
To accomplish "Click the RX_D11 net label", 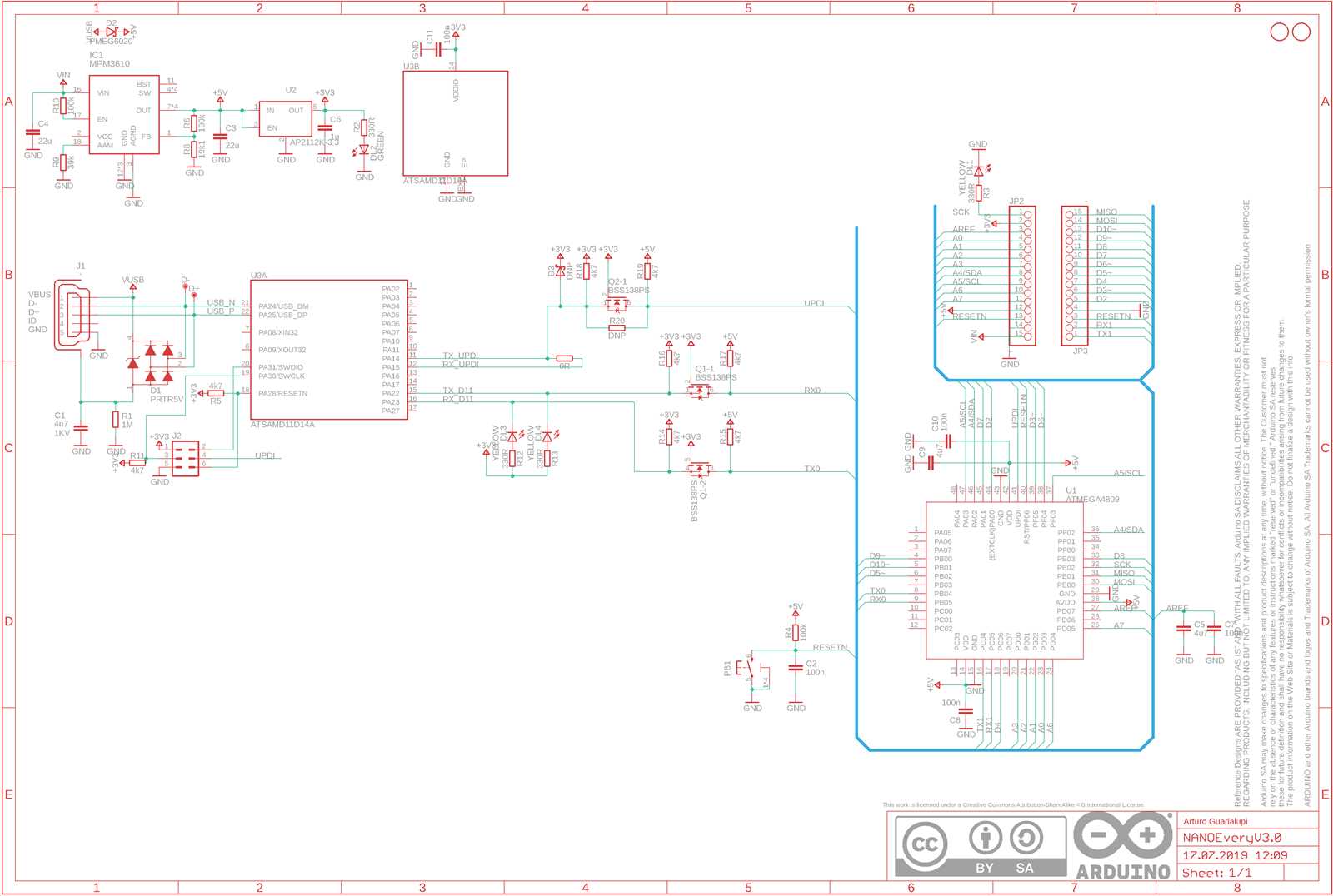I will point(457,399).
